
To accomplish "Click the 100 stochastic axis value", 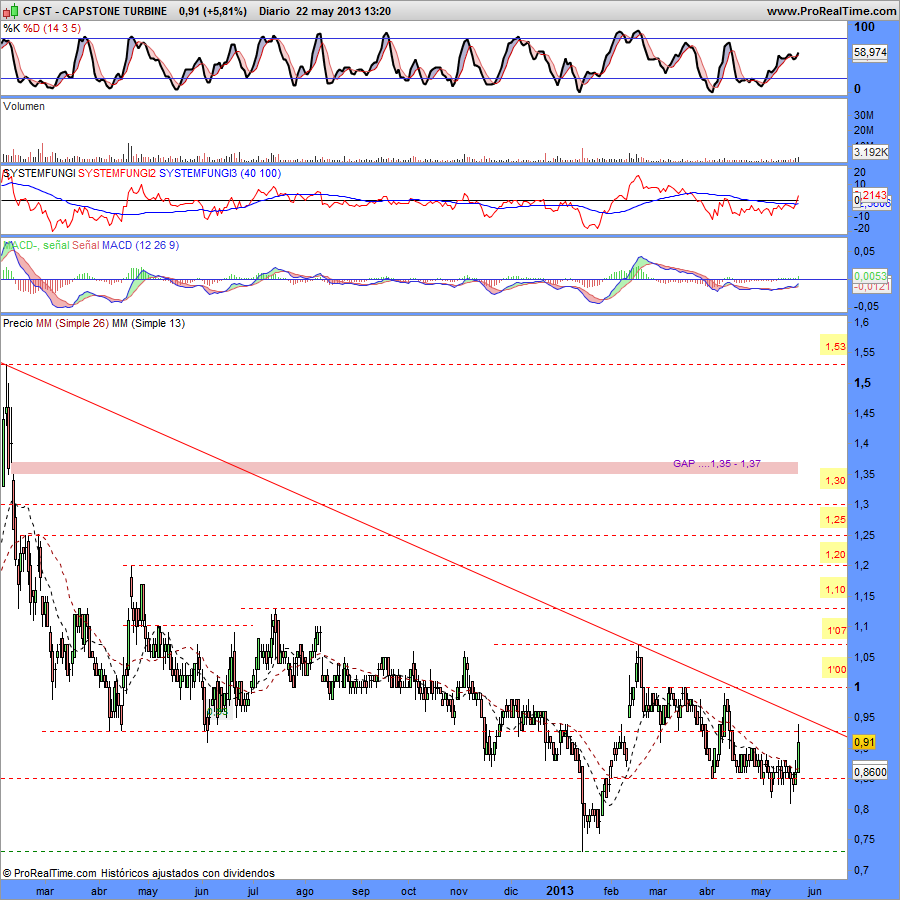I will point(864,27).
